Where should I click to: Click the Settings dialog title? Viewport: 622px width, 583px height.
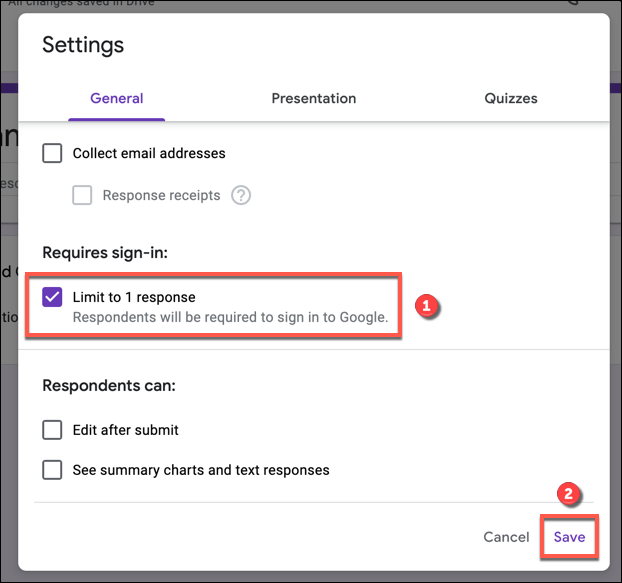pos(83,45)
